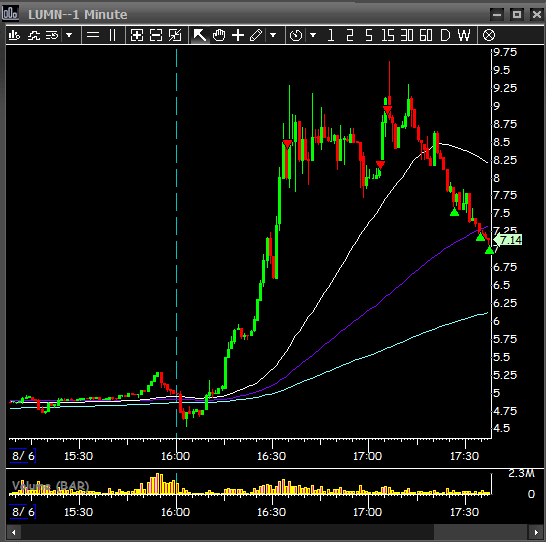The height and width of the screenshot is (542, 546).
Task: Switch to the 1 minute interval
Action: [331, 35]
